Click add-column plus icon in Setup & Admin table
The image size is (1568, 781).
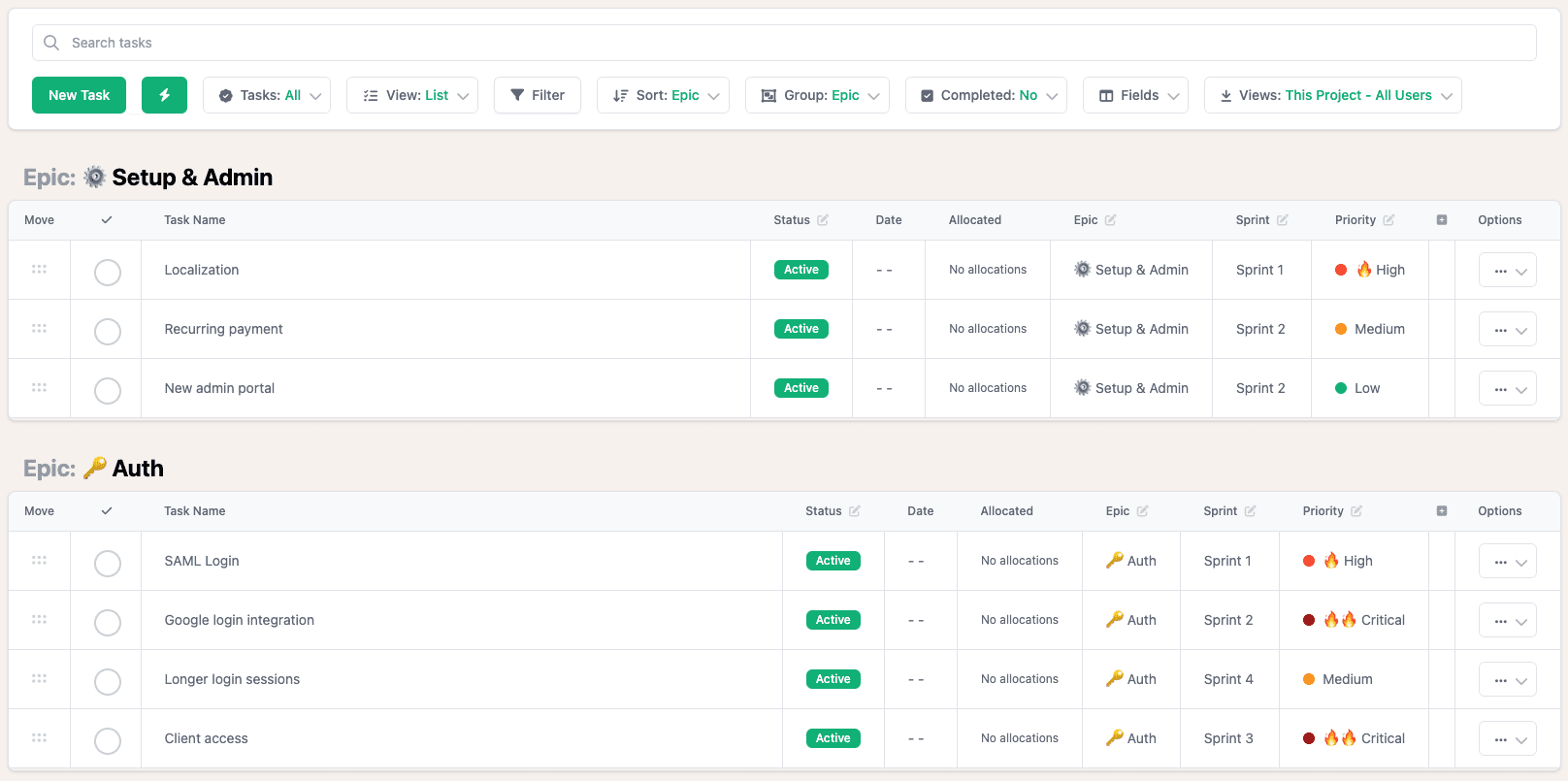point(1442,220)
